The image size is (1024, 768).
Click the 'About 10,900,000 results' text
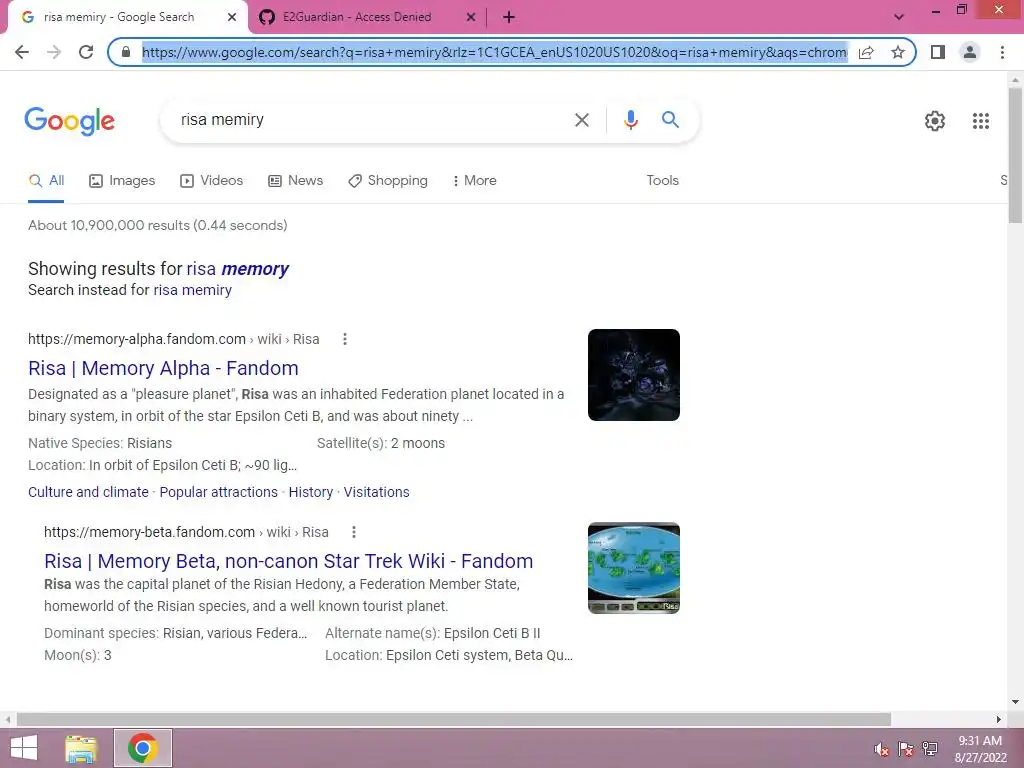tap(157, 225)
